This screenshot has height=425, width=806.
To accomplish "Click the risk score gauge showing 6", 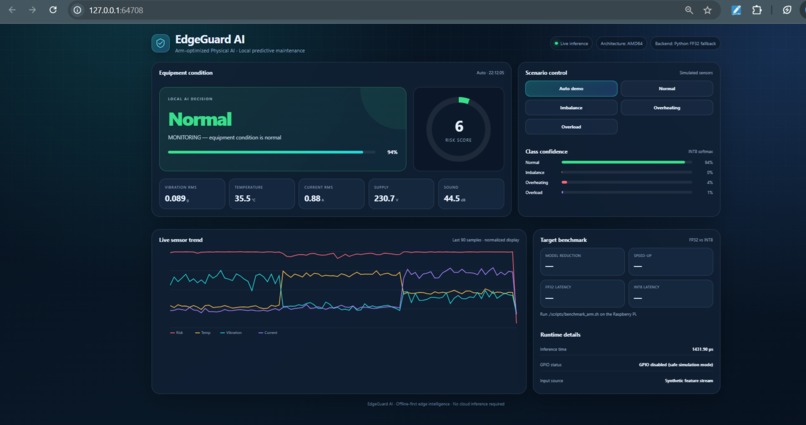I will point(459,129).
